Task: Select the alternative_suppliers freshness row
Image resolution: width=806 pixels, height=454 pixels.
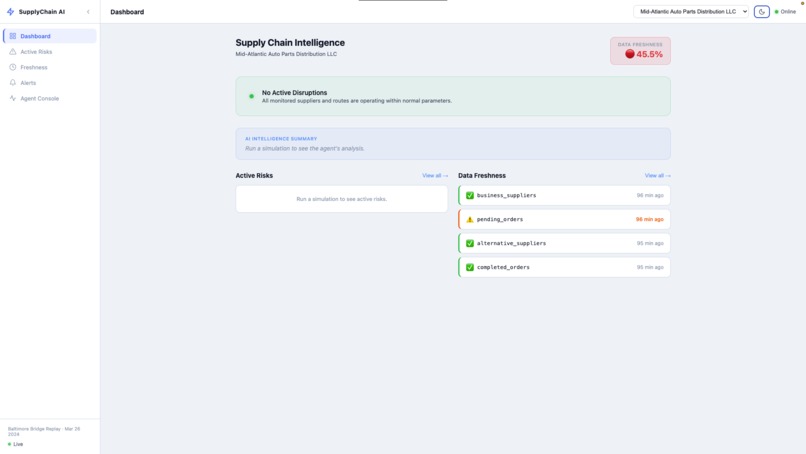Action: (x=564, y=243)
